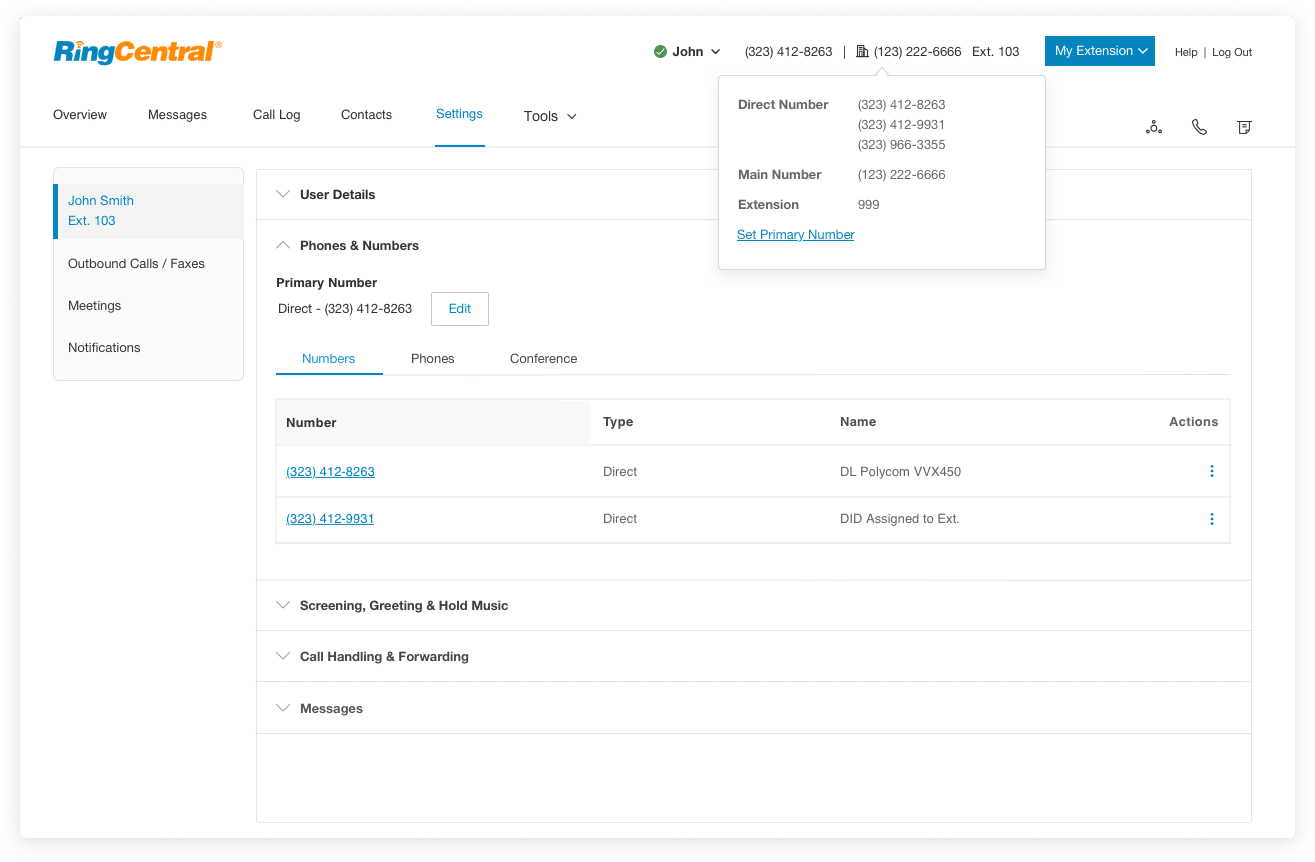Click the green presence status icon
This screenshot has width=1315, height=862.
[x=660, y=52]
